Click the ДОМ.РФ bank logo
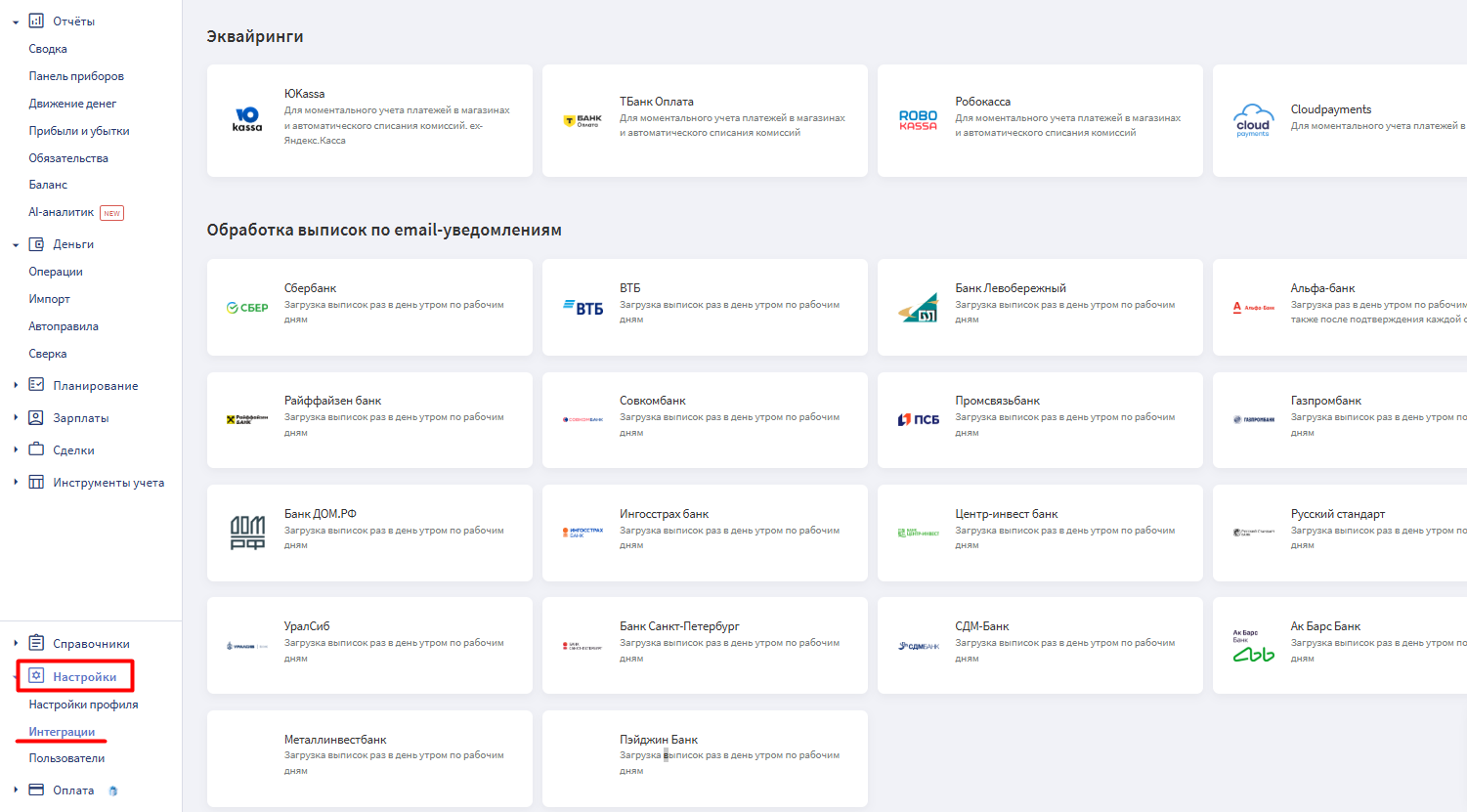Viewport: 1467px width, 812px height. coord(247,533)
